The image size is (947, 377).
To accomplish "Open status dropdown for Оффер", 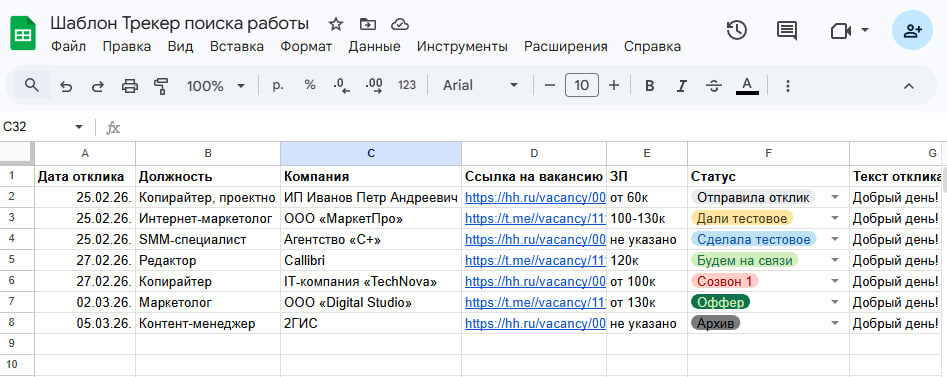I will 835,302.
